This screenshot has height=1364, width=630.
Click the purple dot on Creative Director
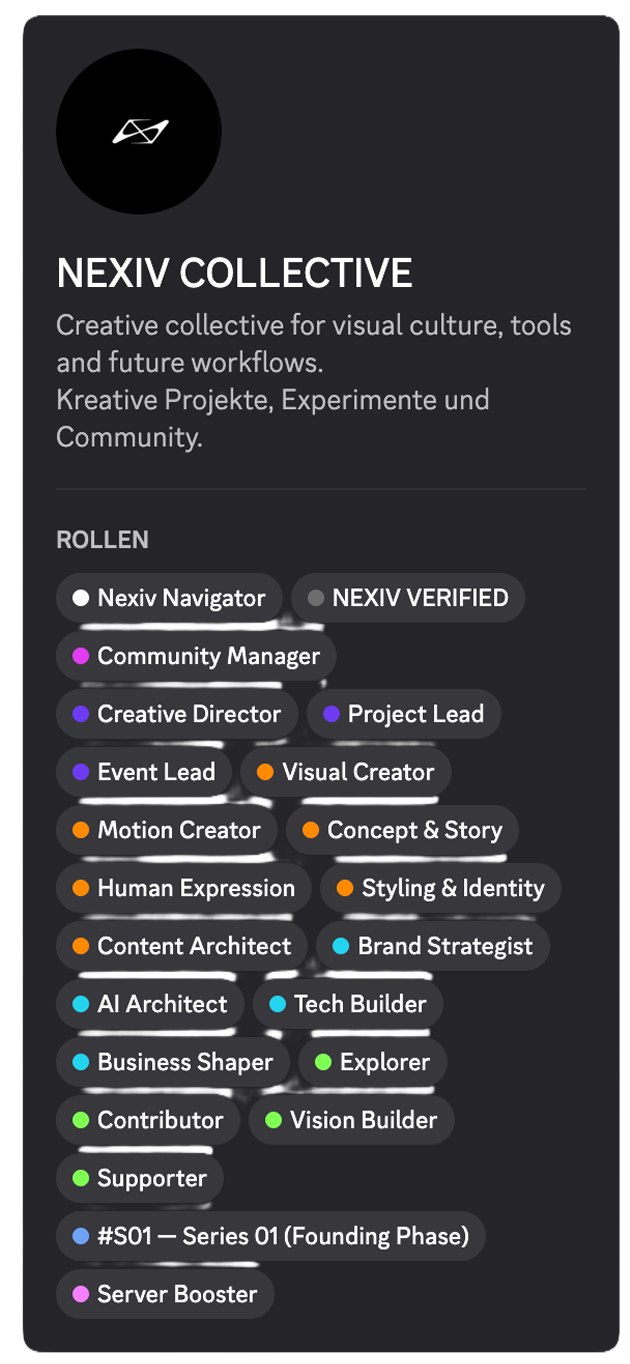tap(81, 714)
